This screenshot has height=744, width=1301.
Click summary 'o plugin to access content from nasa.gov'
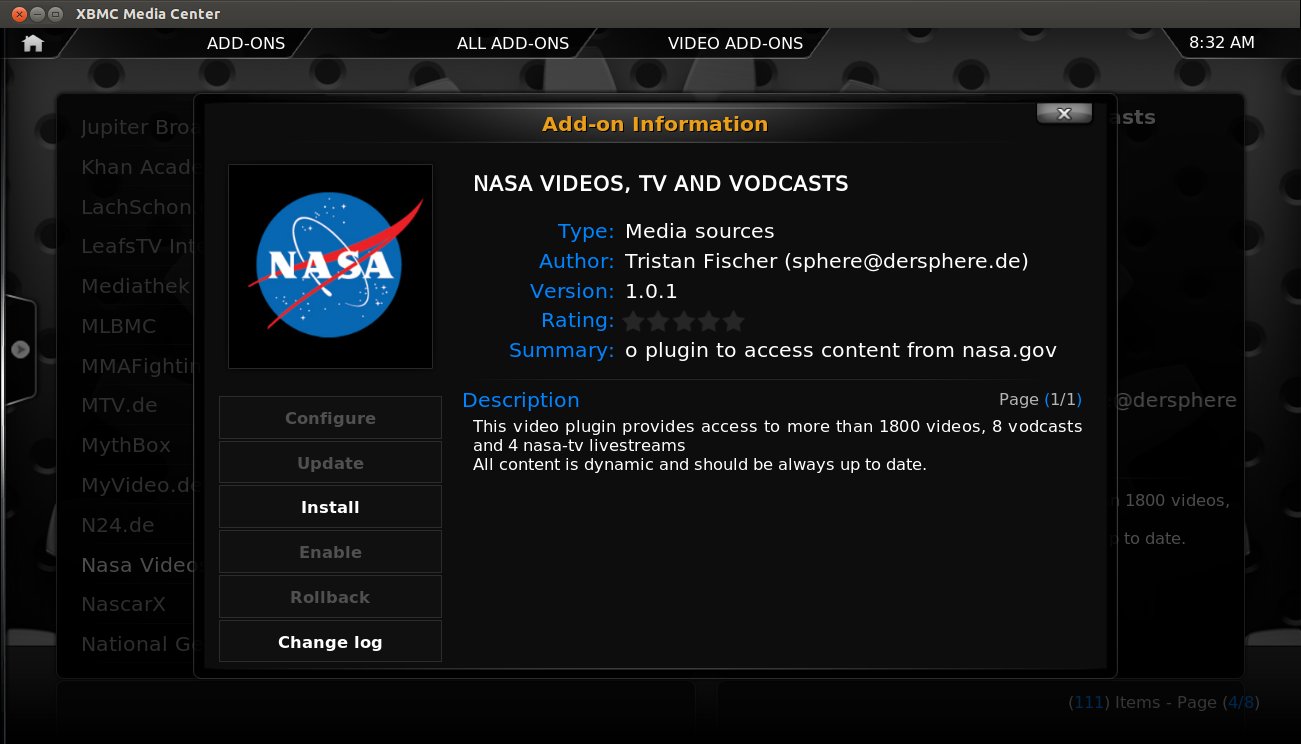pyautogui.click(x=841, y=351)
